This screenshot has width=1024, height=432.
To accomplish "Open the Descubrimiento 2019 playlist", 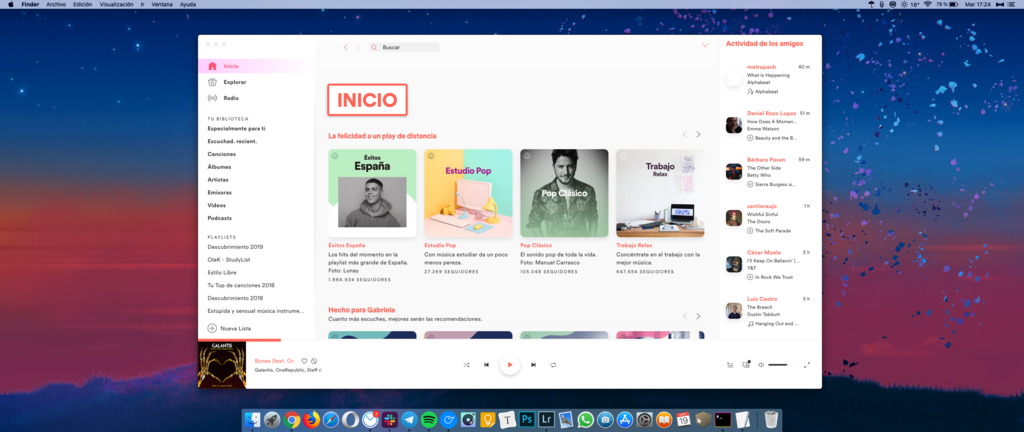I will 235,247.
